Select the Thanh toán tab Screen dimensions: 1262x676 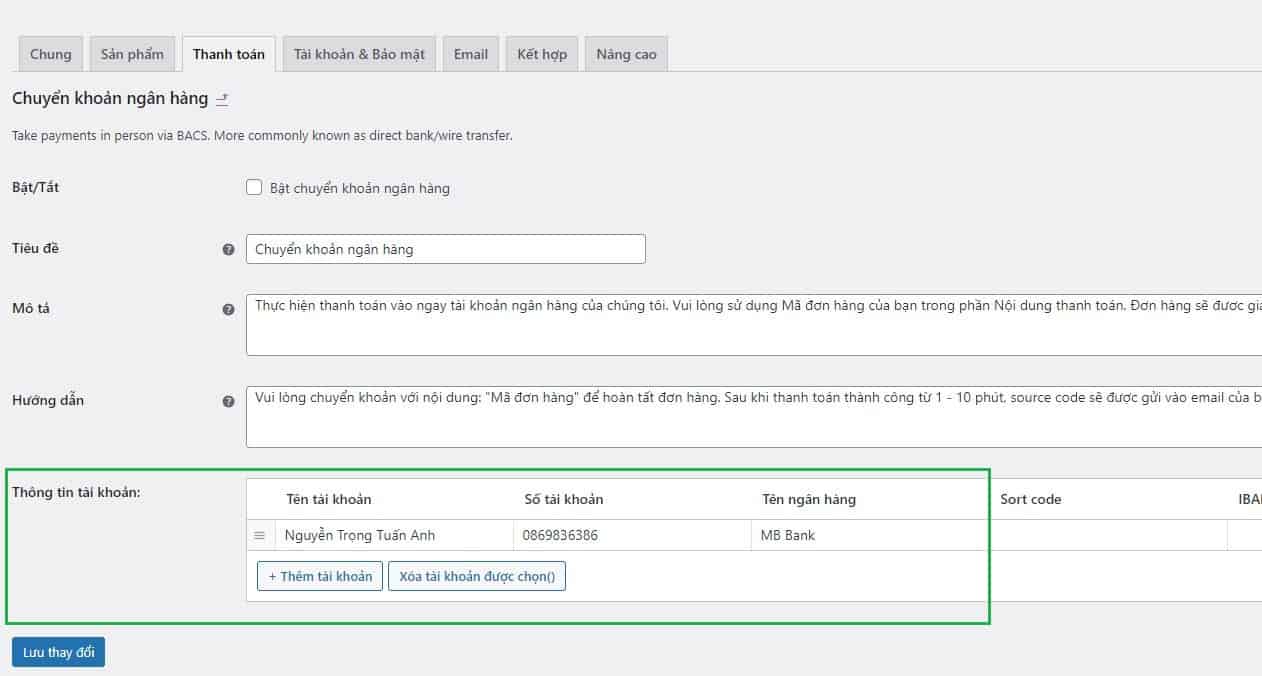[228, 54]
